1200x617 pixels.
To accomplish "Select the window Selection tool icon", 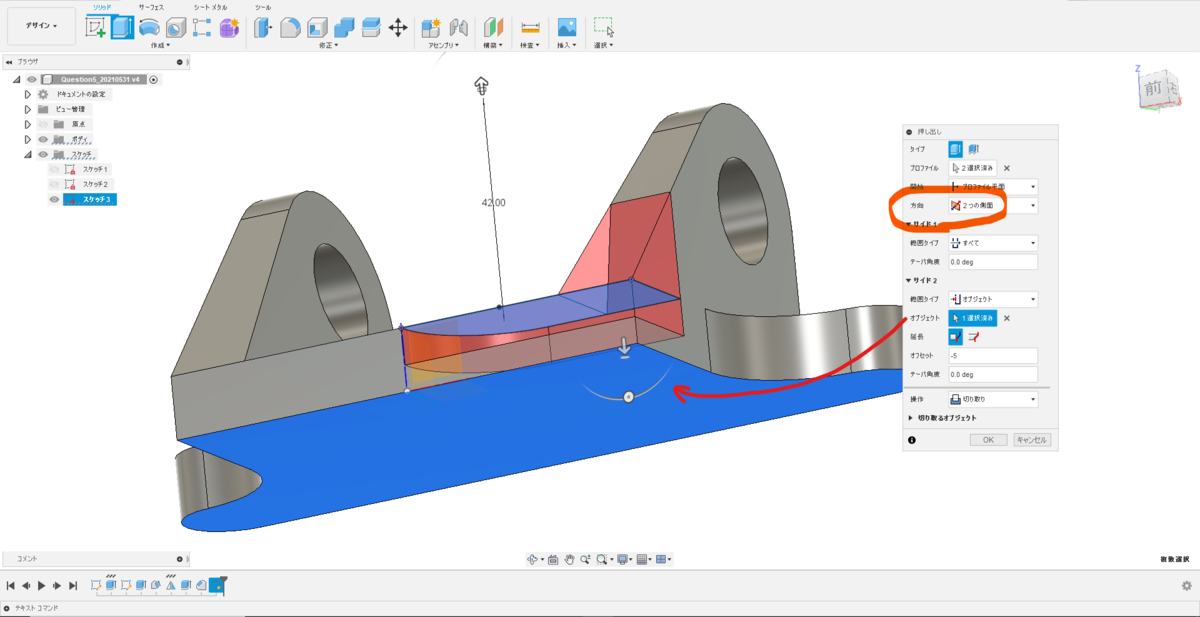I will coord(603,28).
